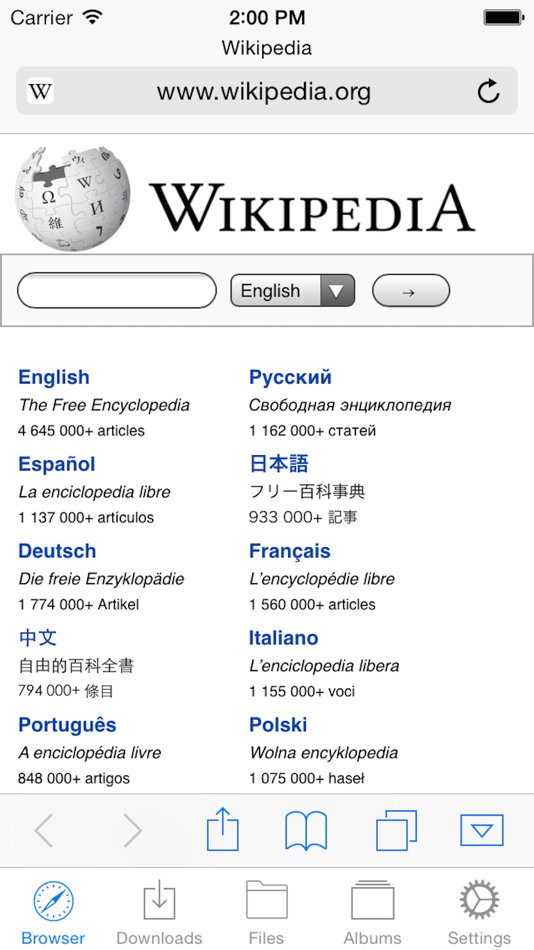
Task: Tap the text 'Wolna encyklopedia'
Action: tap(324, 752)
